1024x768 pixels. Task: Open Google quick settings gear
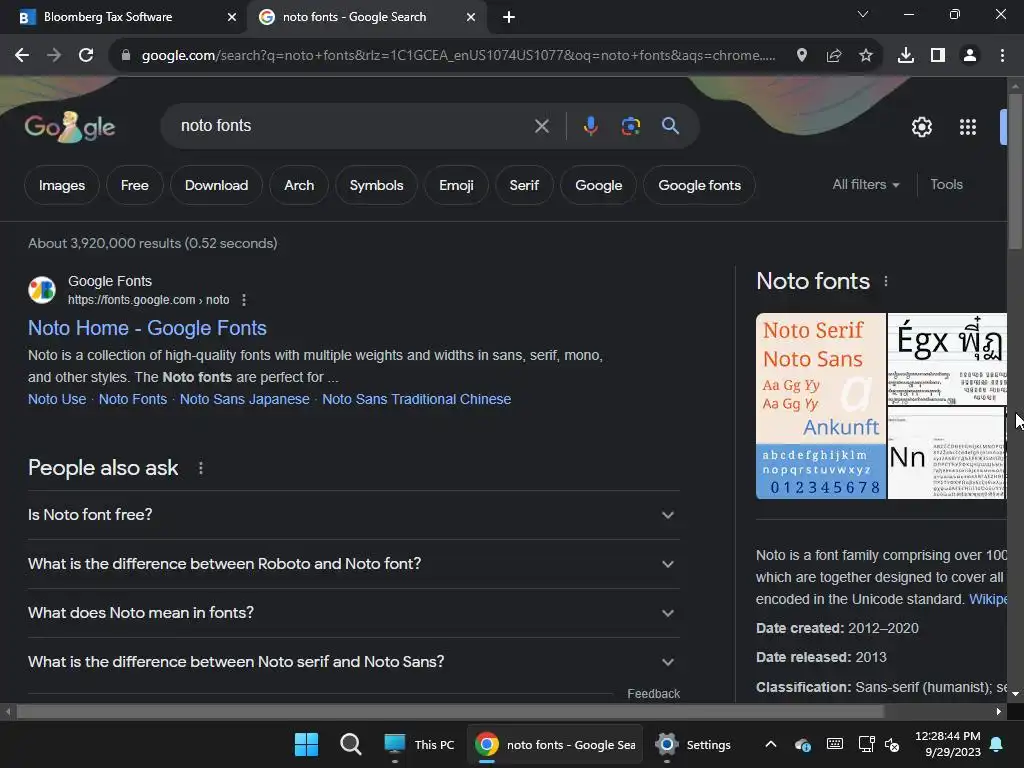click(921, 127)
